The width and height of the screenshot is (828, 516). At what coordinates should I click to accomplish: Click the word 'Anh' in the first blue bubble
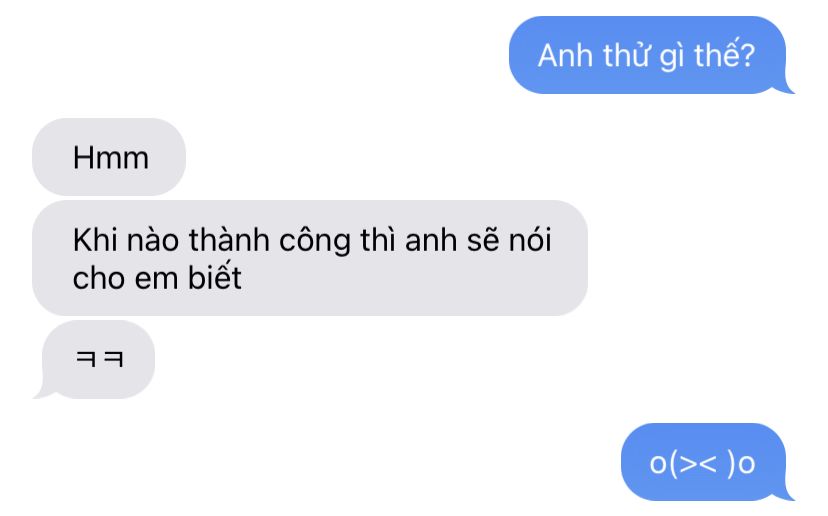click(x=565, y=55)
